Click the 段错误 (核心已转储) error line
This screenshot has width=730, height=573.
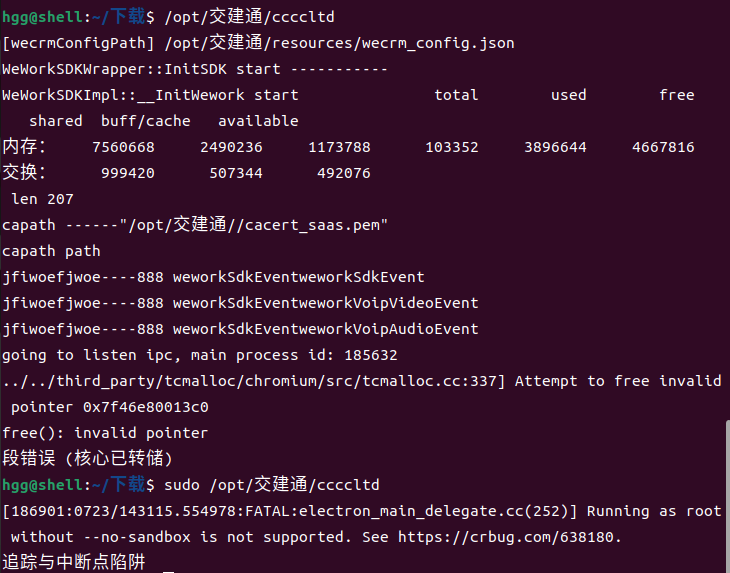88,458
